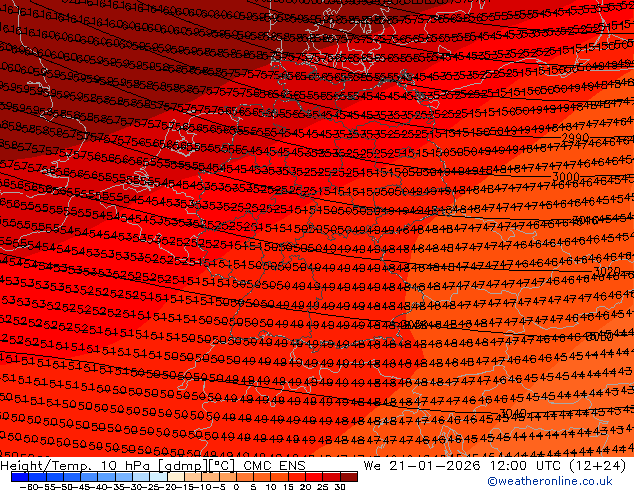The image size is (634, 490).
Task: Click the 3040 contour line label
Action: (514, 413)
